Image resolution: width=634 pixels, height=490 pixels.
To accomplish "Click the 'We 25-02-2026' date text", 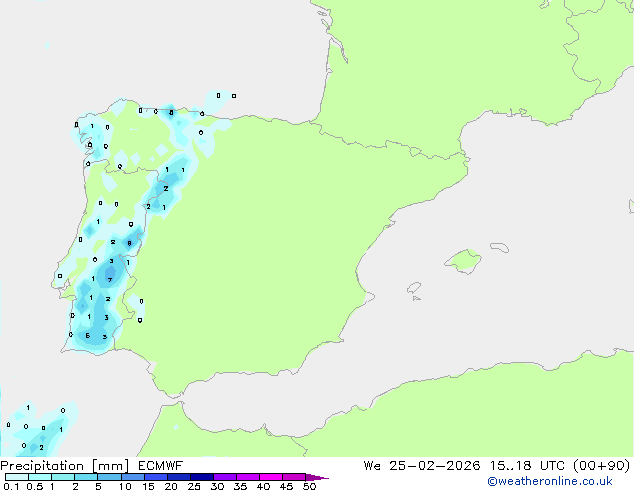I will coord(422,466).
